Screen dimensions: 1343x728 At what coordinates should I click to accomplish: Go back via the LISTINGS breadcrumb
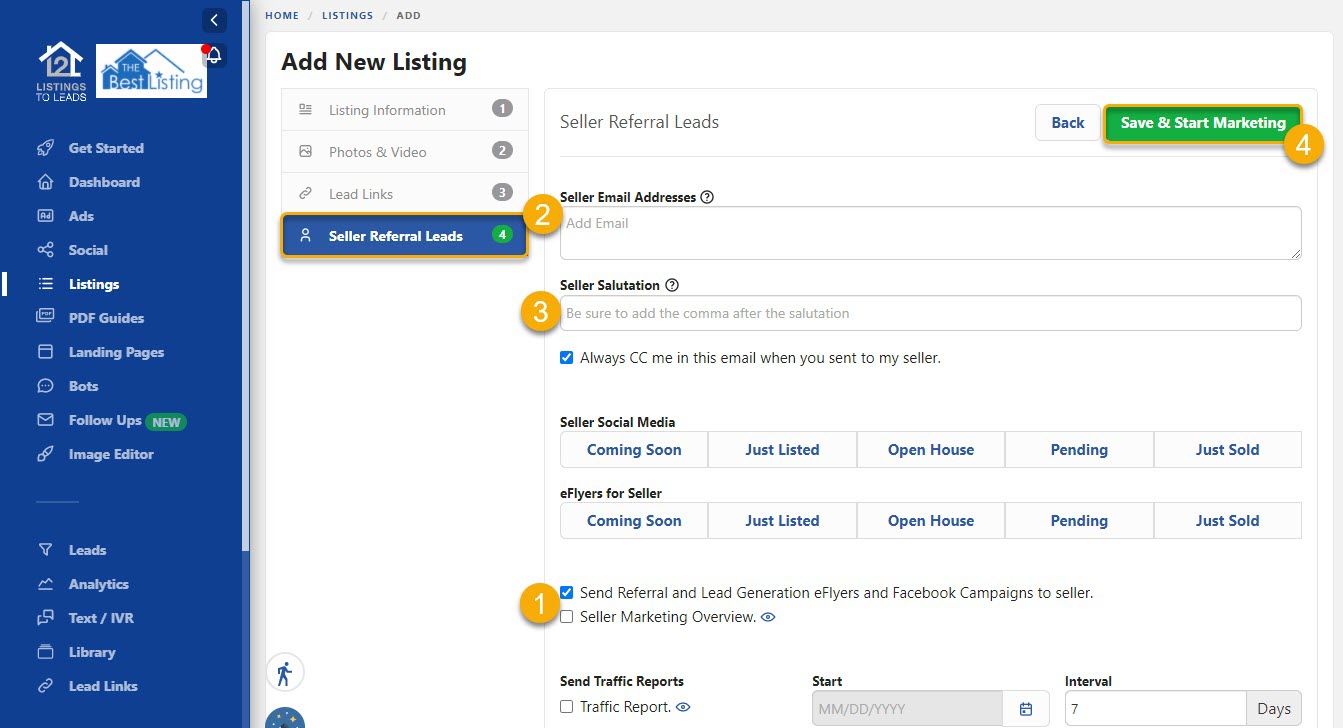coord(347,15)
